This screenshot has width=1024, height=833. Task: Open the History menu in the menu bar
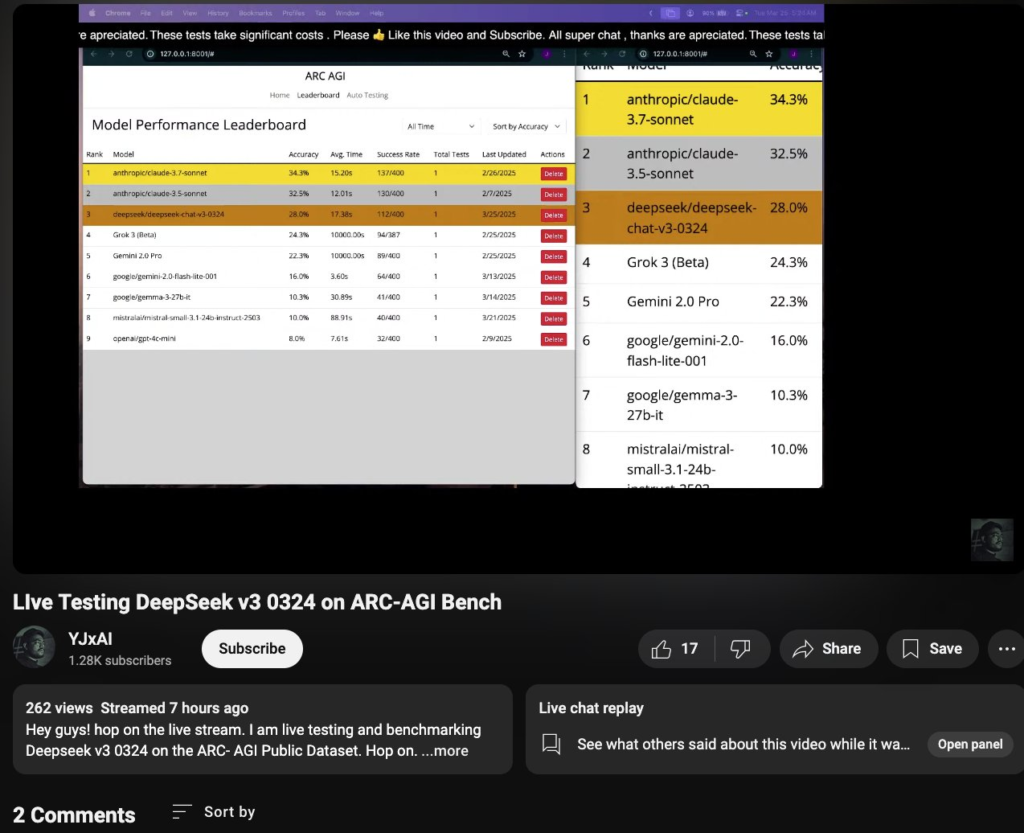pos(218,13)
